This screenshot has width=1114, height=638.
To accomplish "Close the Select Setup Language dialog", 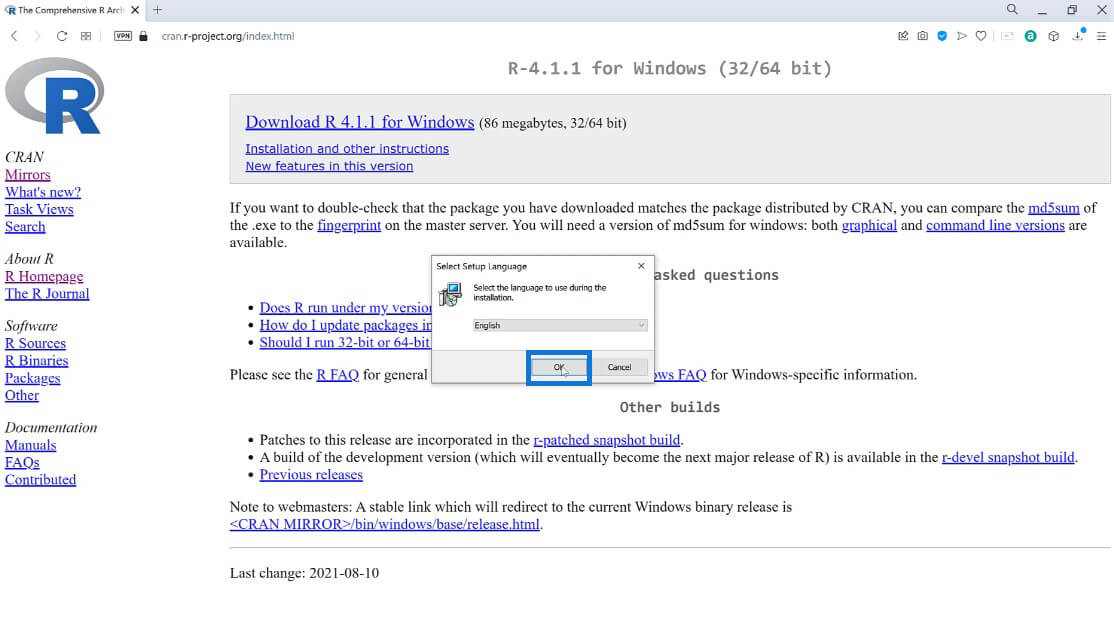I will pyautogui.click(x=641, y=266).
